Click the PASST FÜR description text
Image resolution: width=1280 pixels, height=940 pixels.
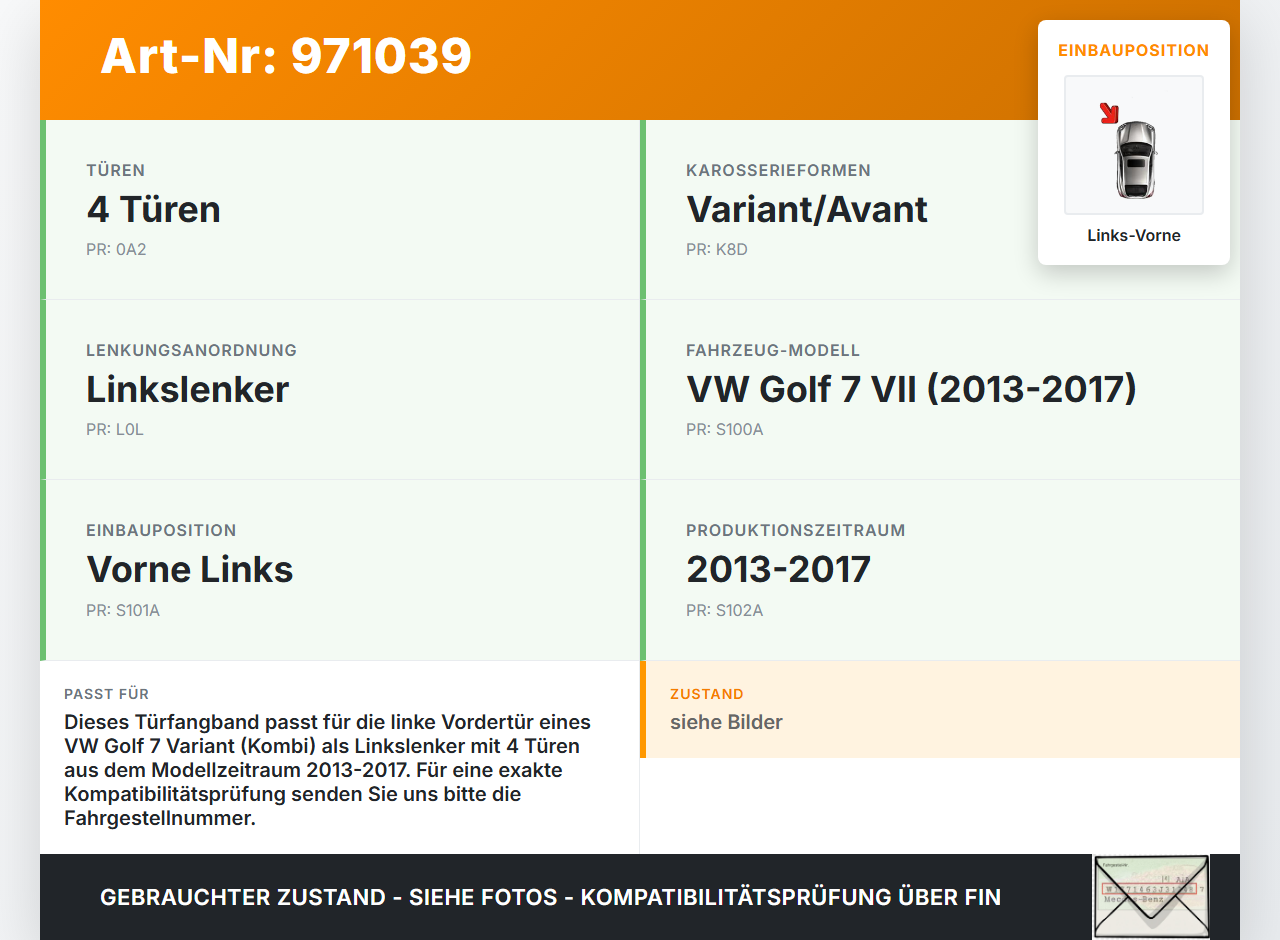click(x=327, y=770)
